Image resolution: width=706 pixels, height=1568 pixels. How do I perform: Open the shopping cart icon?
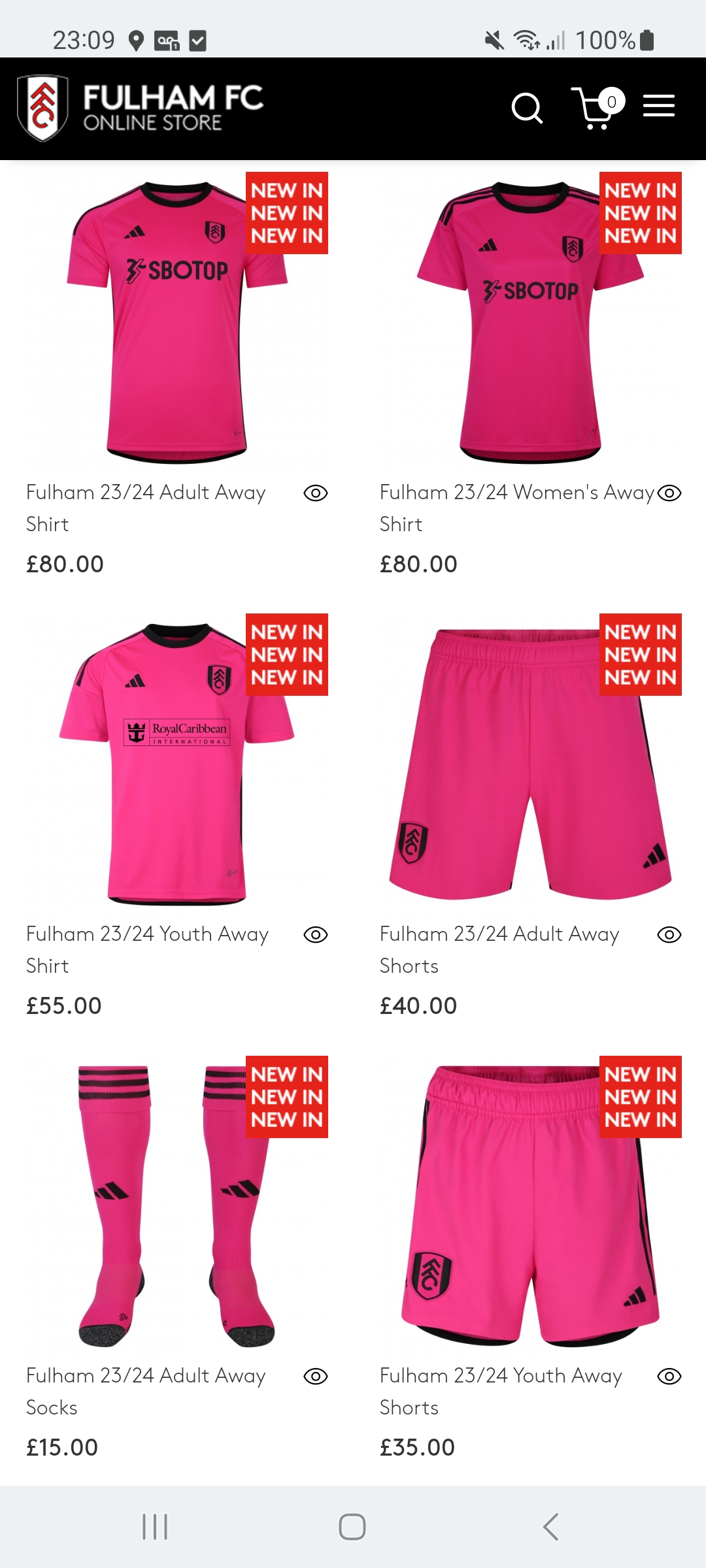tap(597, 108)
